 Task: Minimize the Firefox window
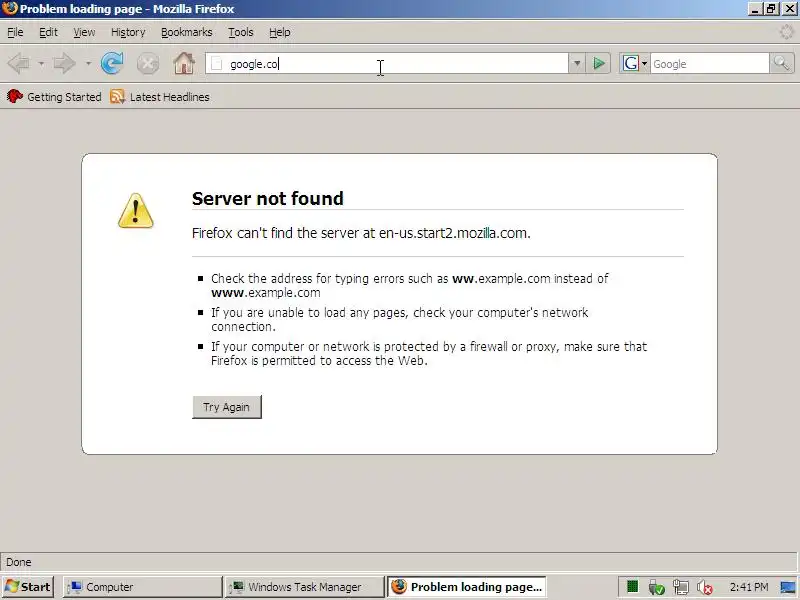755,9
